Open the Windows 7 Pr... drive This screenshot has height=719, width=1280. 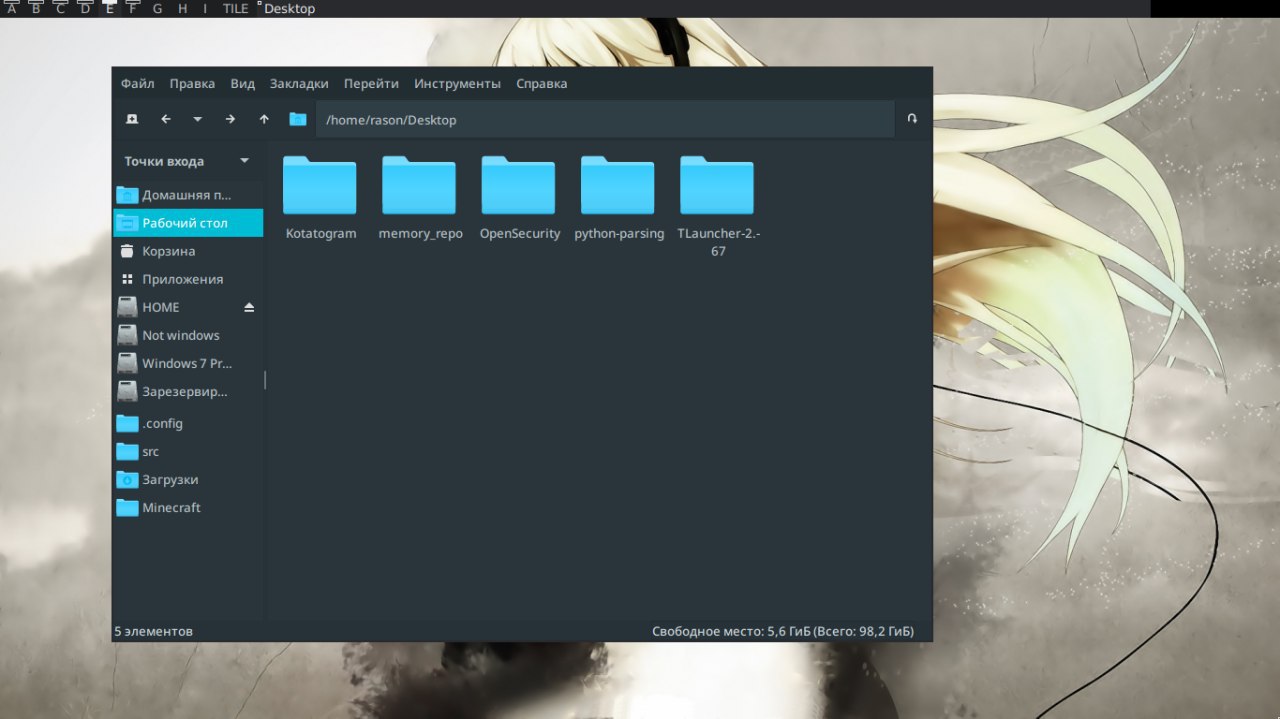pyautogui.click(x=188, y=363)
